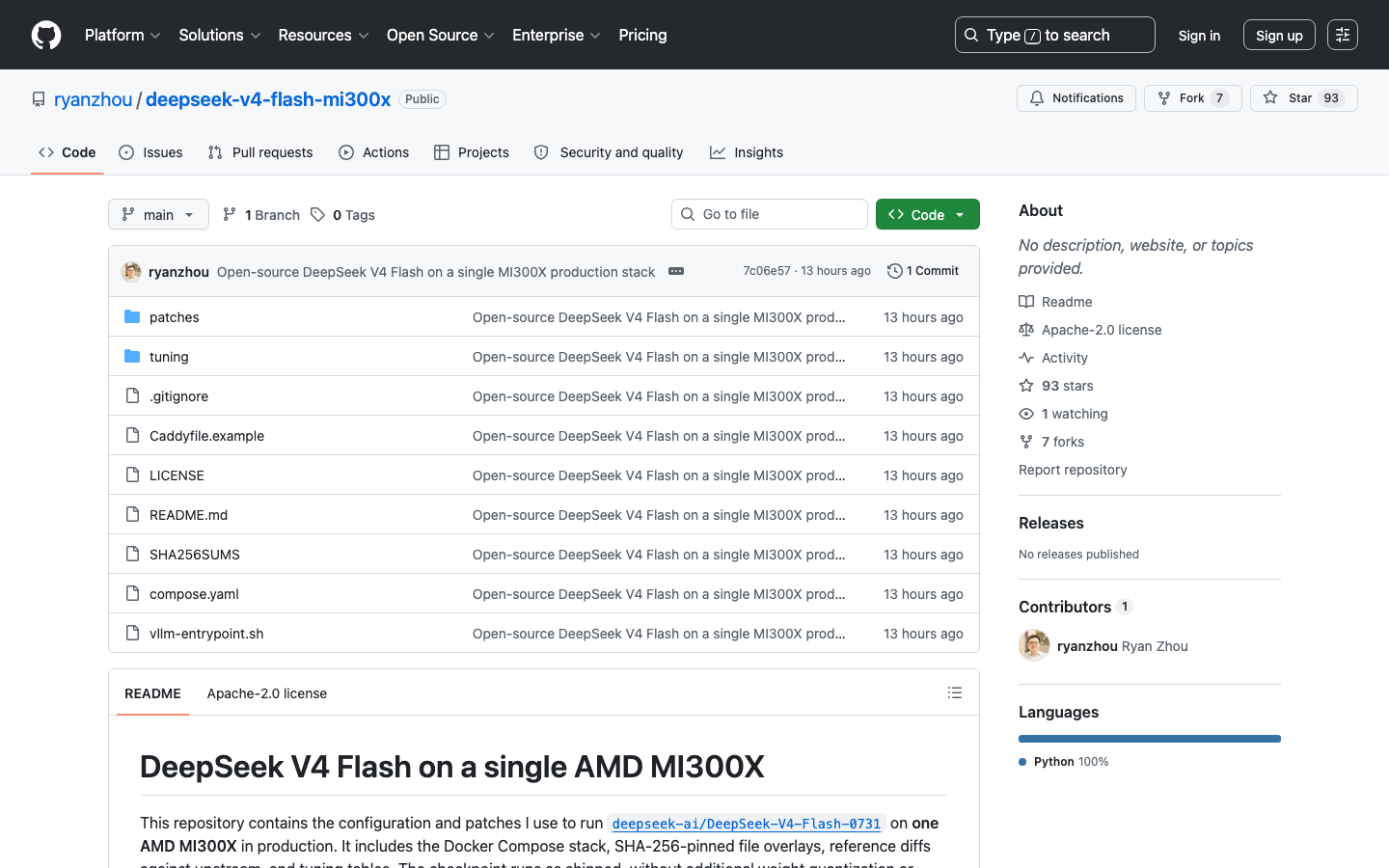The image size is (1389, 868).
Task: Expand the Enterprise menu
Action: click(557, 35)
